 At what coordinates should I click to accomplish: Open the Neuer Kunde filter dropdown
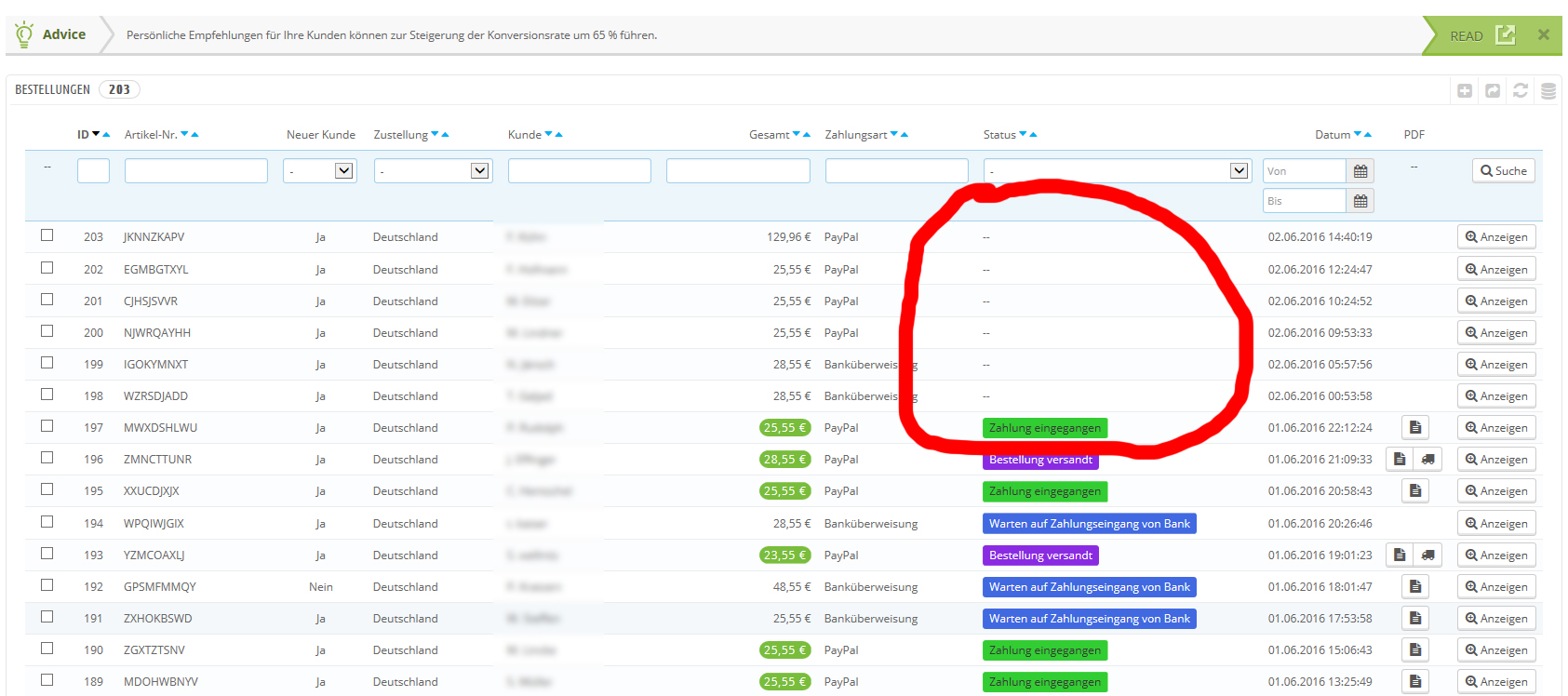(x=320, y=171)
